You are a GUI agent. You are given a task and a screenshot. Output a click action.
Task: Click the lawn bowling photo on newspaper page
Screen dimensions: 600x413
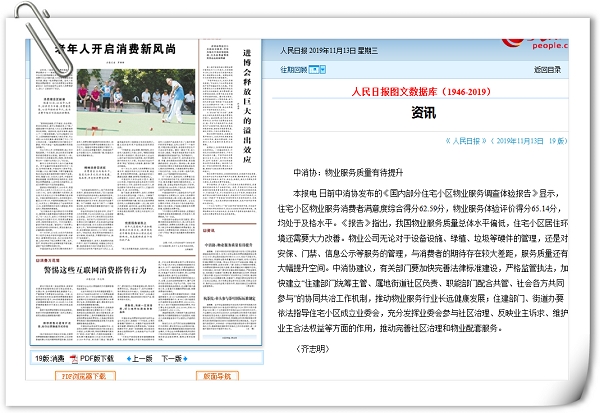click(136, 102)
